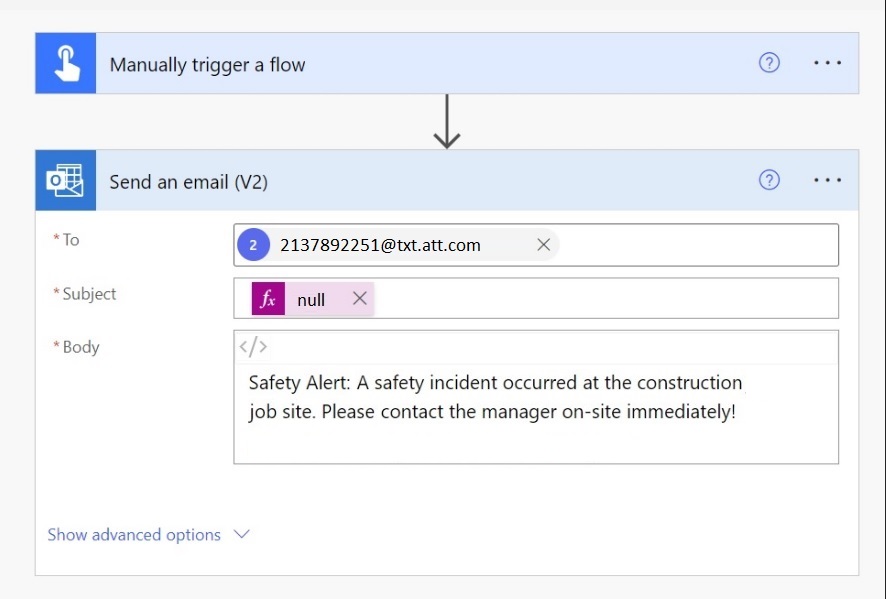The image size is (886, 599).
Task: Open help for Manually trigger a flow
Action: [x=769, y=63]
